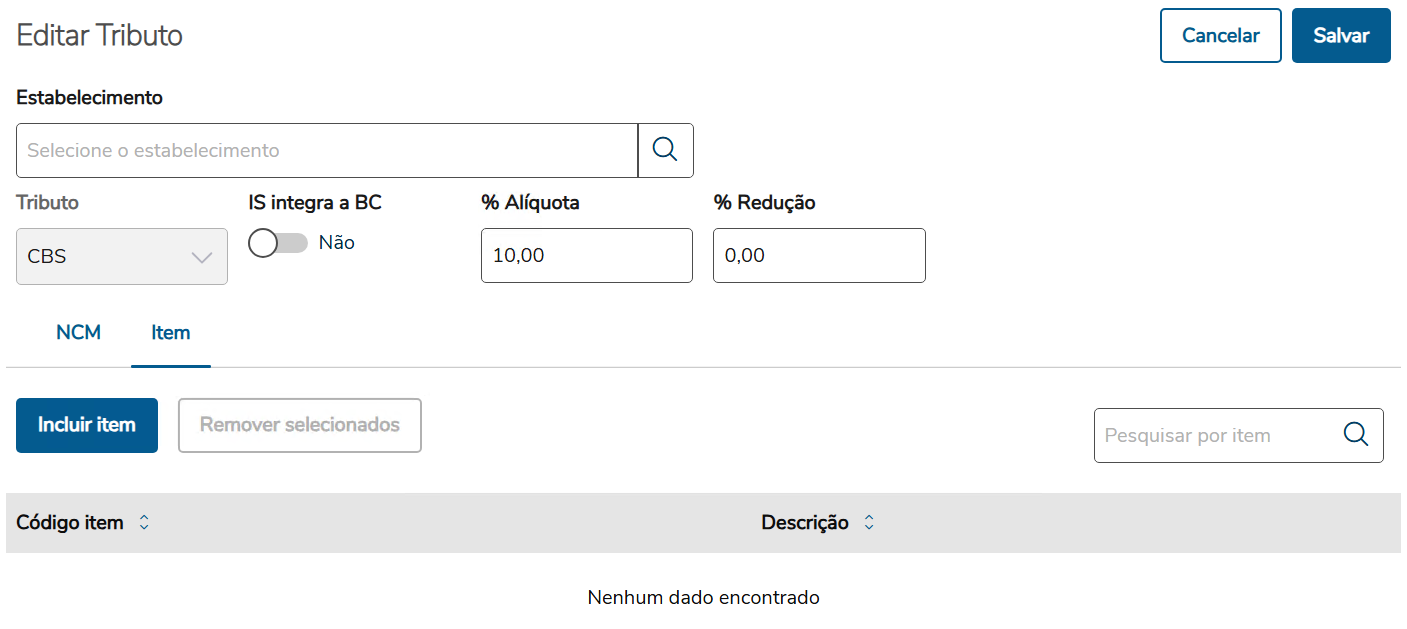Viewport: 1407px width, 629px height.
Task: Click the magnifier in Pesquisar por item
Action: [x=1355, y=435]
